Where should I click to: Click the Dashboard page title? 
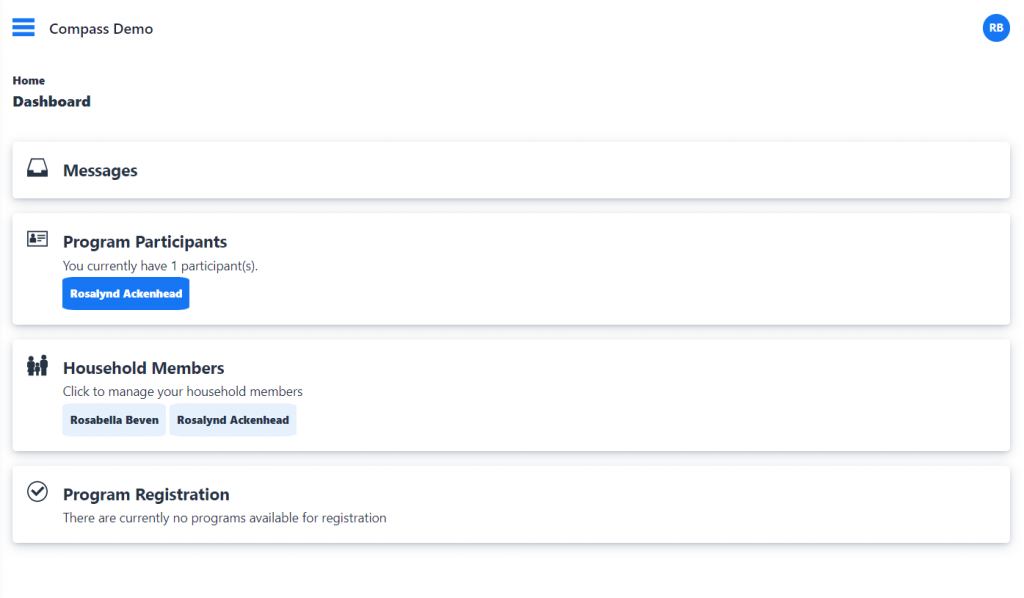tap(52, 101)
